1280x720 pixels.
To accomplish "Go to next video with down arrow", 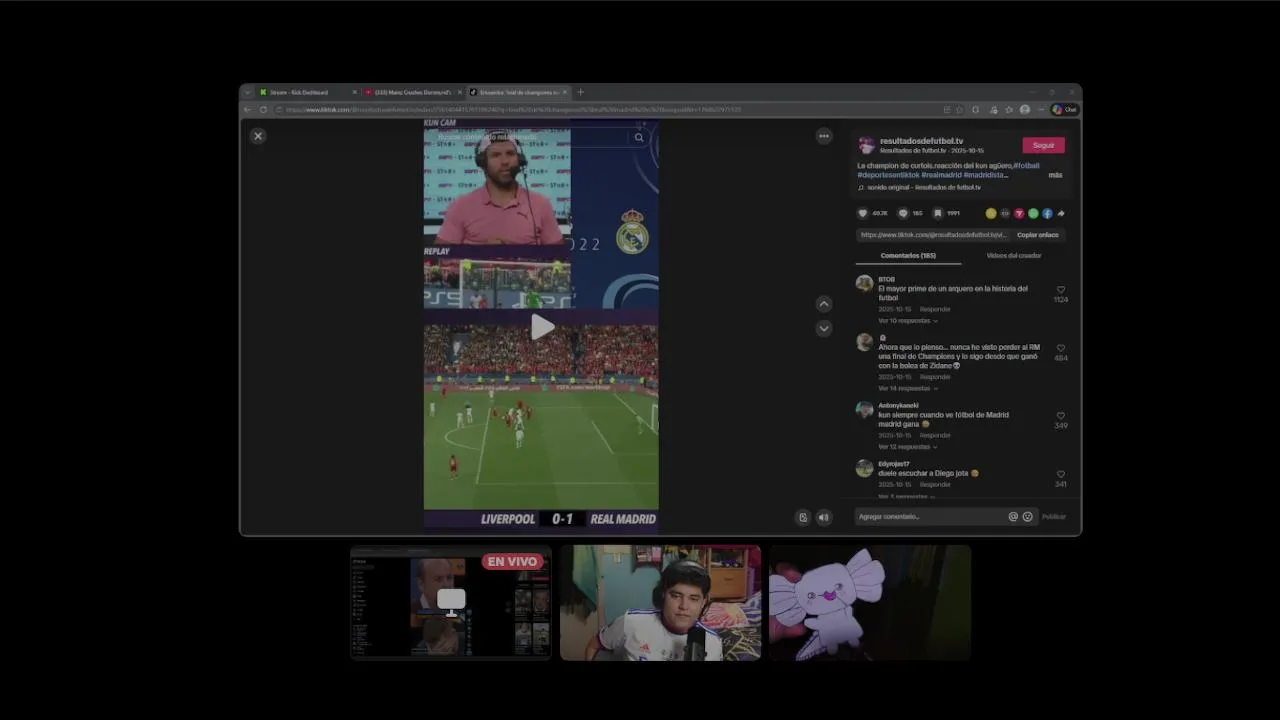I will click(x=824, y=328).
